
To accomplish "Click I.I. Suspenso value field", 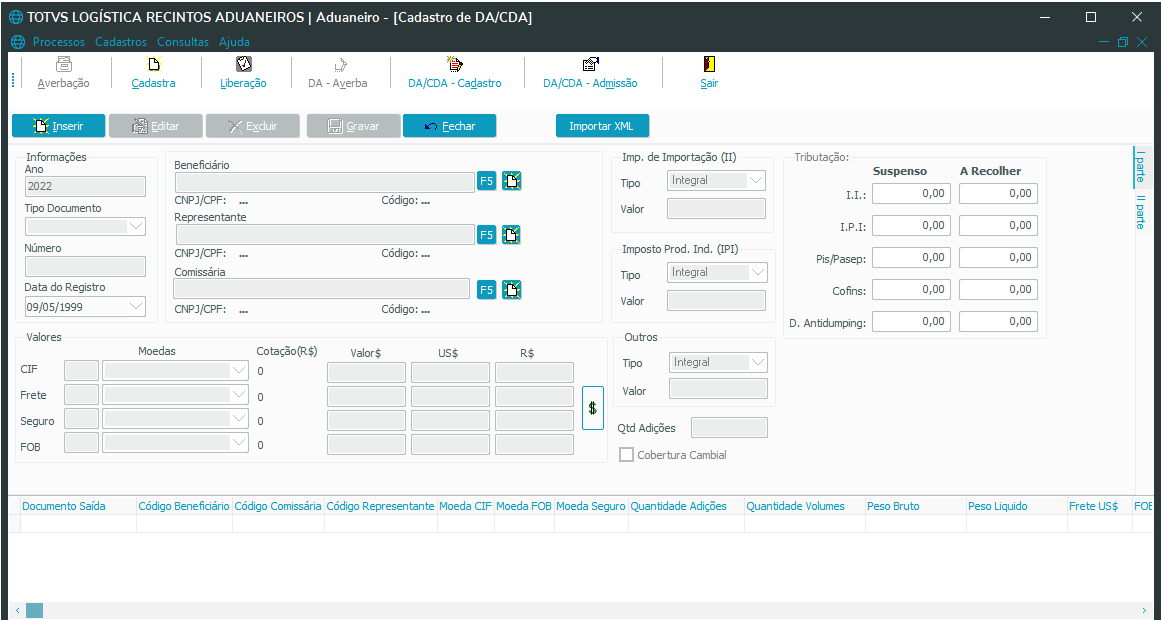I will point(911,193).
